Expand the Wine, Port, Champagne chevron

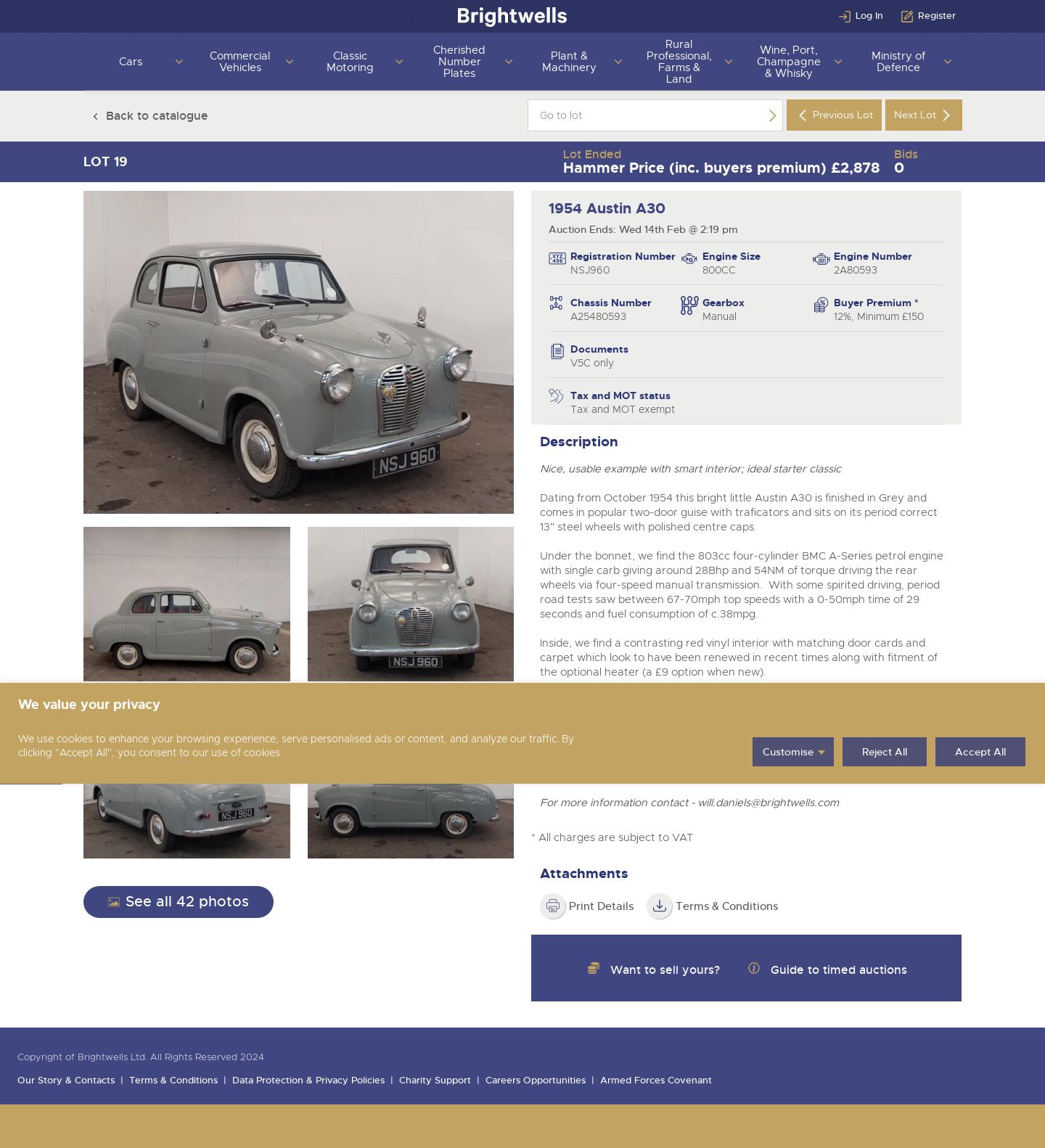click(838, 62)
